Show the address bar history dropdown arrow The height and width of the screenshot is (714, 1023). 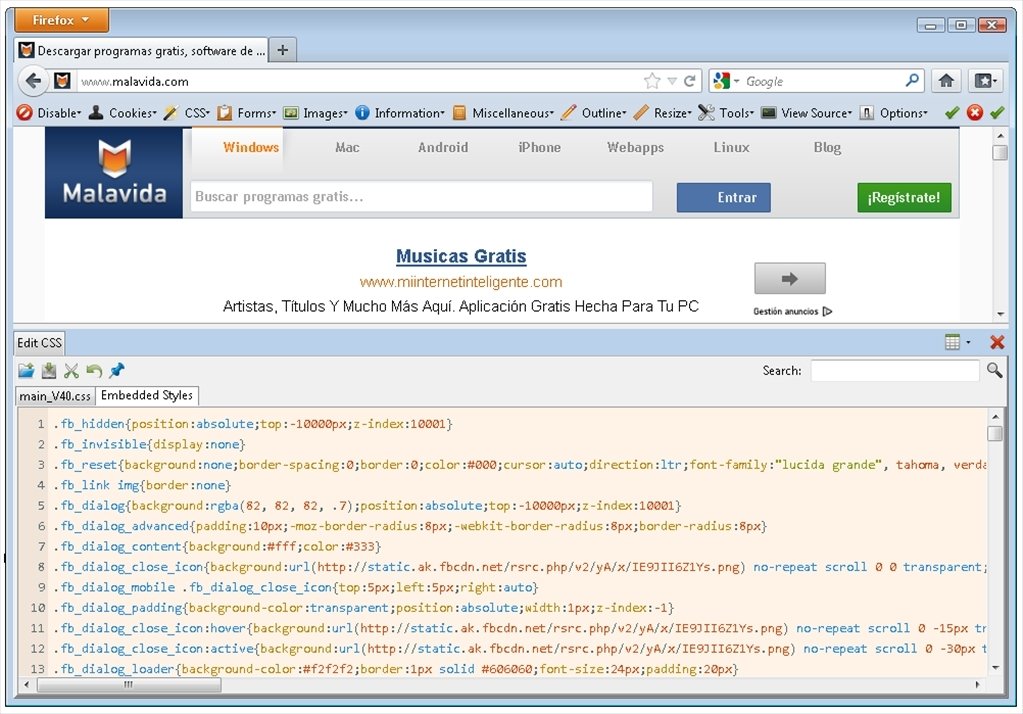pos(672,81)
